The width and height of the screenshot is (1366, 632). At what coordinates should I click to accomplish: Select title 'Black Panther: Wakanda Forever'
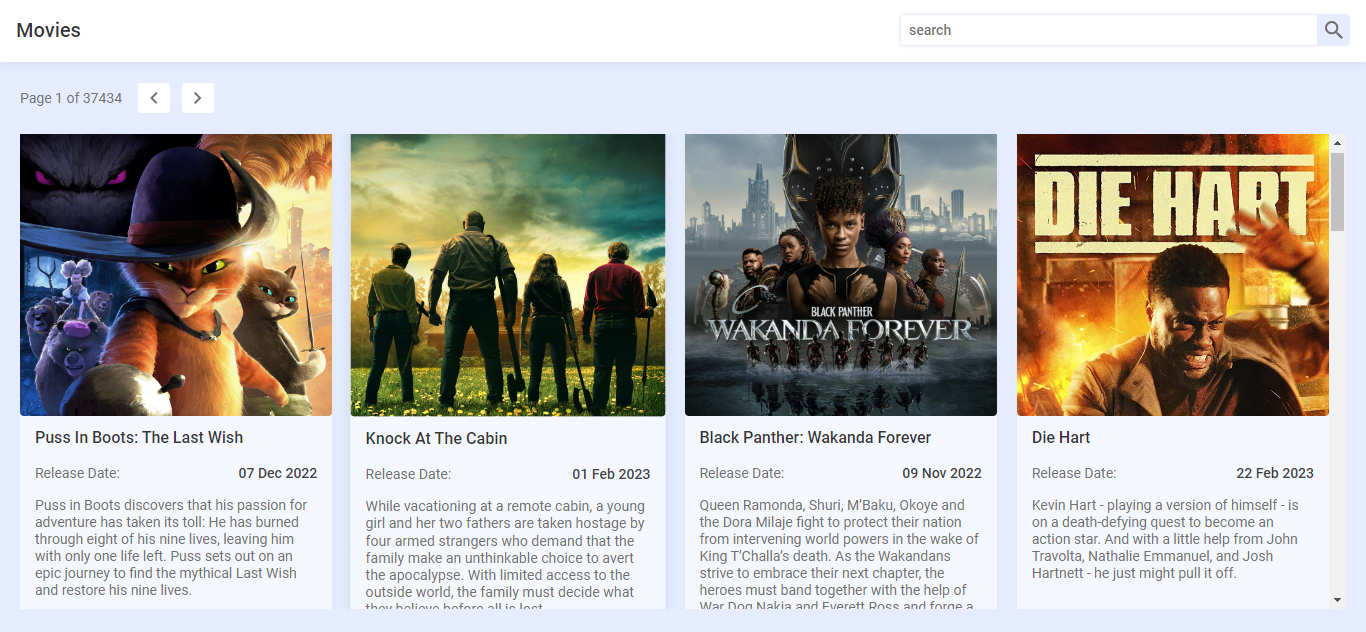point(815,438)
